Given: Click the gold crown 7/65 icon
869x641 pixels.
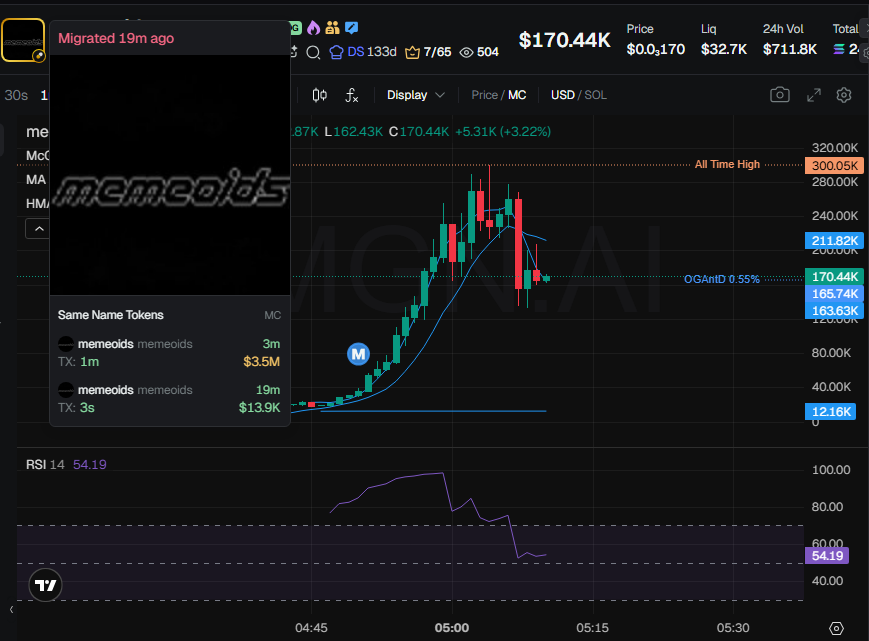Looking at the screenshot, I should point(412,52).
